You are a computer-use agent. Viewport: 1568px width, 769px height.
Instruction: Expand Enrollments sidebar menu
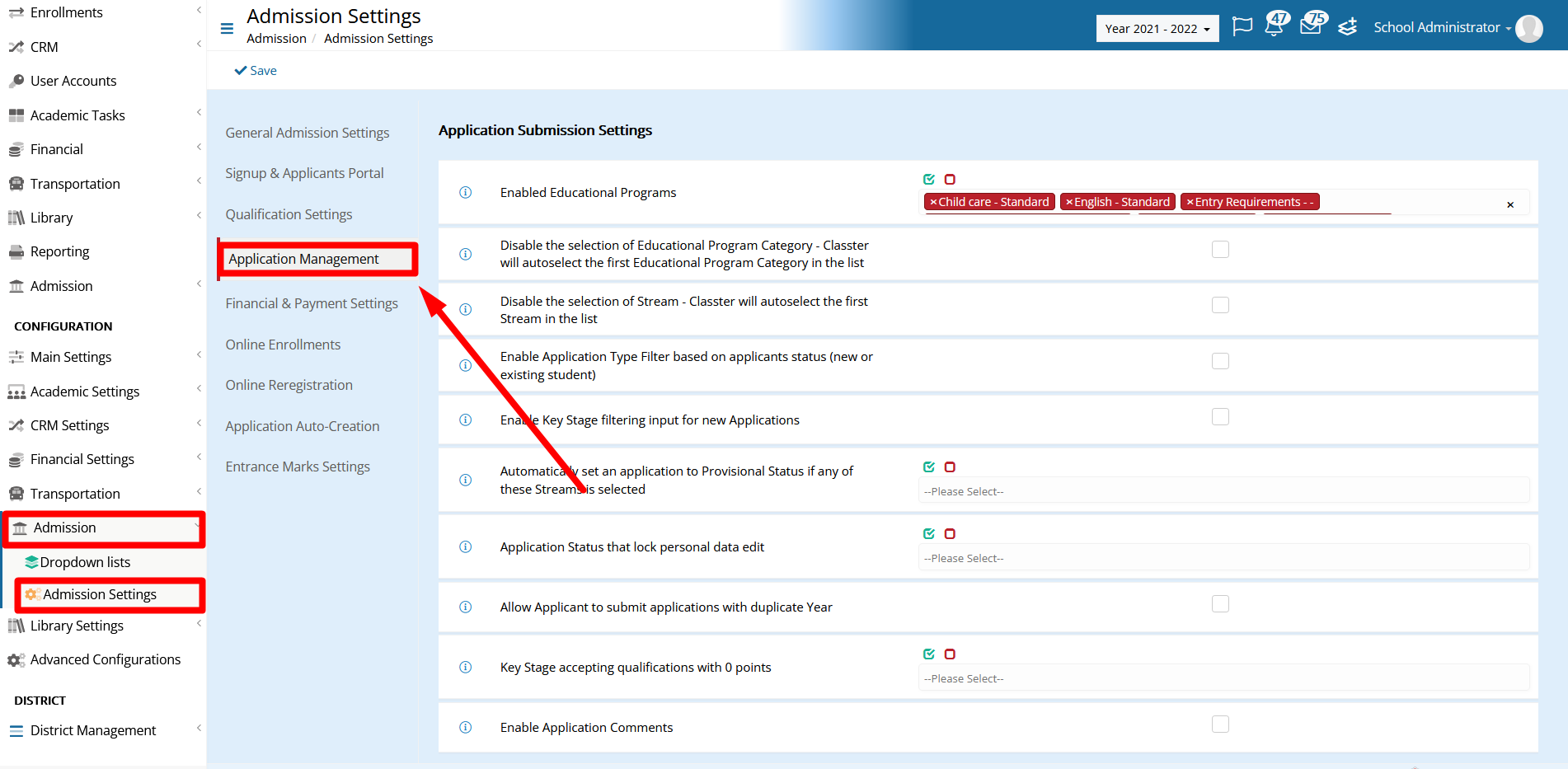pos(103,12)
